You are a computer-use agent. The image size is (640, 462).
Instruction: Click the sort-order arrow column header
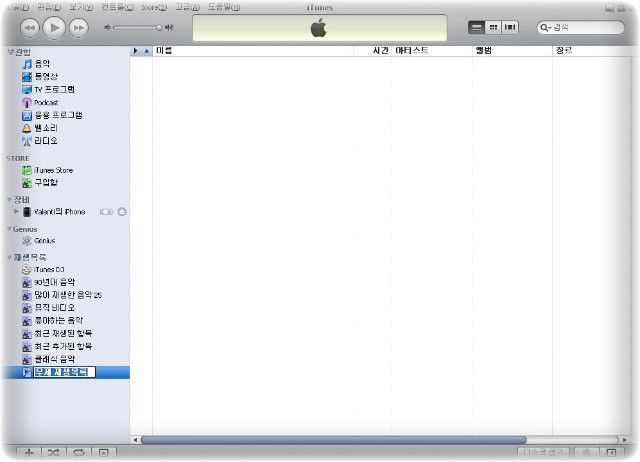coord(147,51)
